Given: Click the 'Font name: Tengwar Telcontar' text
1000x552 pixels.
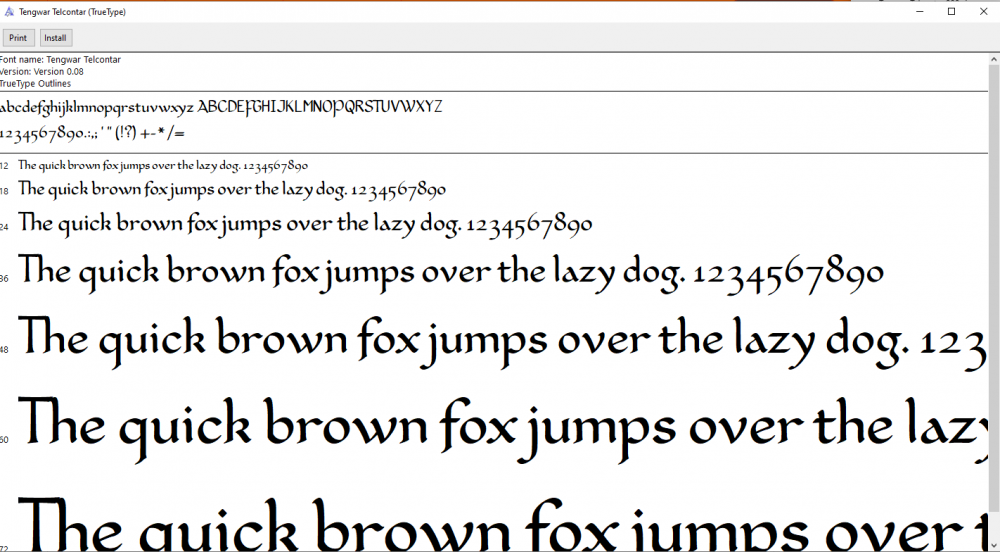Looking at the screenshot, I should pos(61,59).
